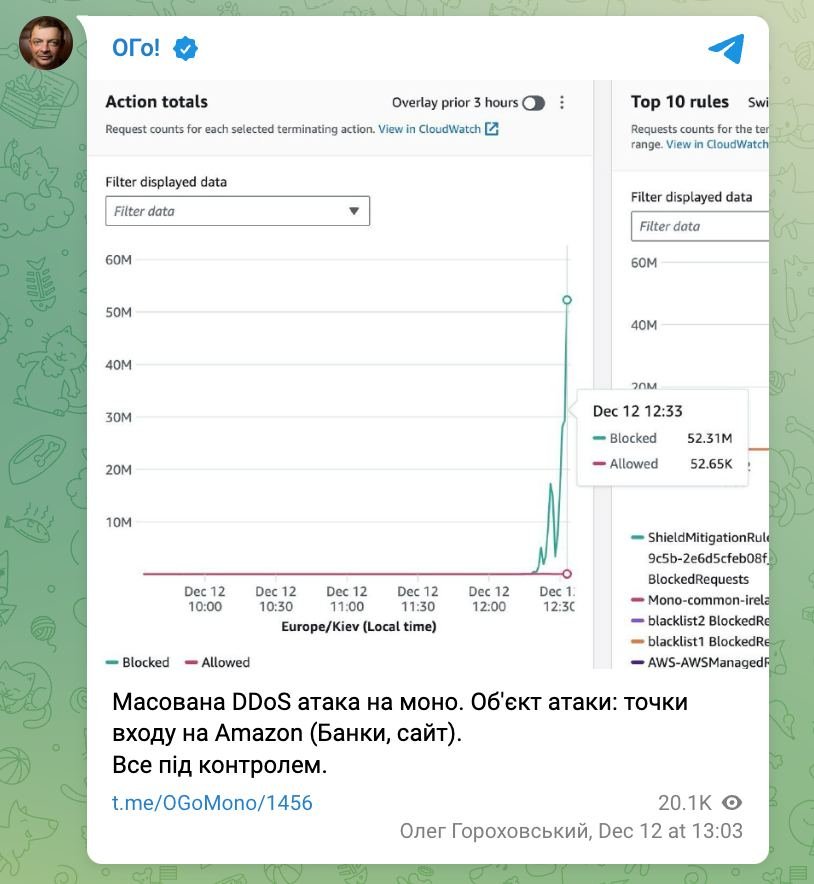This screenshot has width=814, height=884.
Task: Select blacklist1 BlockedRequests legend entry
Action: tap(707, 642)
